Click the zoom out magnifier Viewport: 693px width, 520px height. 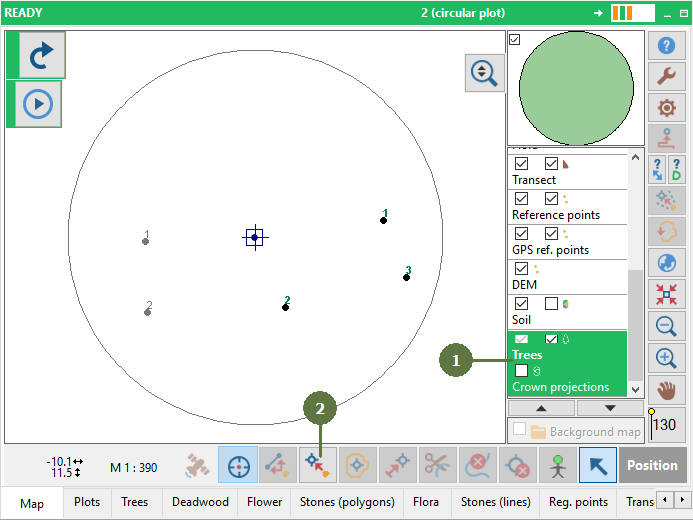pyautogui.click(x=666, y=326)
